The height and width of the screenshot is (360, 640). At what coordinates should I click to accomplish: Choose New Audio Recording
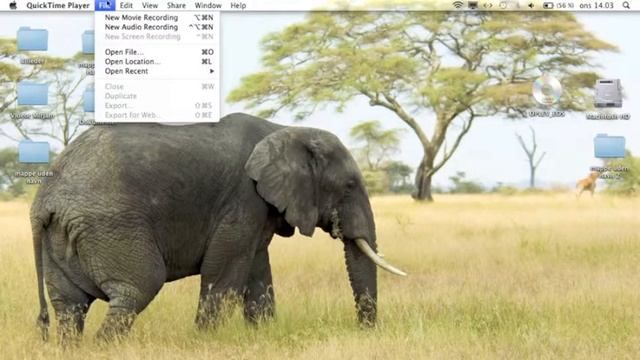tap(157, 27)
